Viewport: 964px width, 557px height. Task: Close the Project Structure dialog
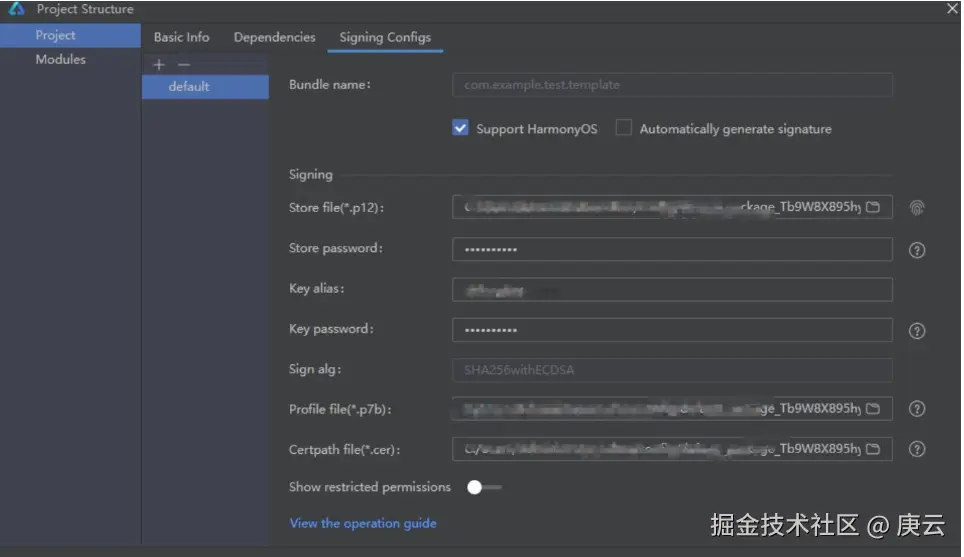coord(952,9)
